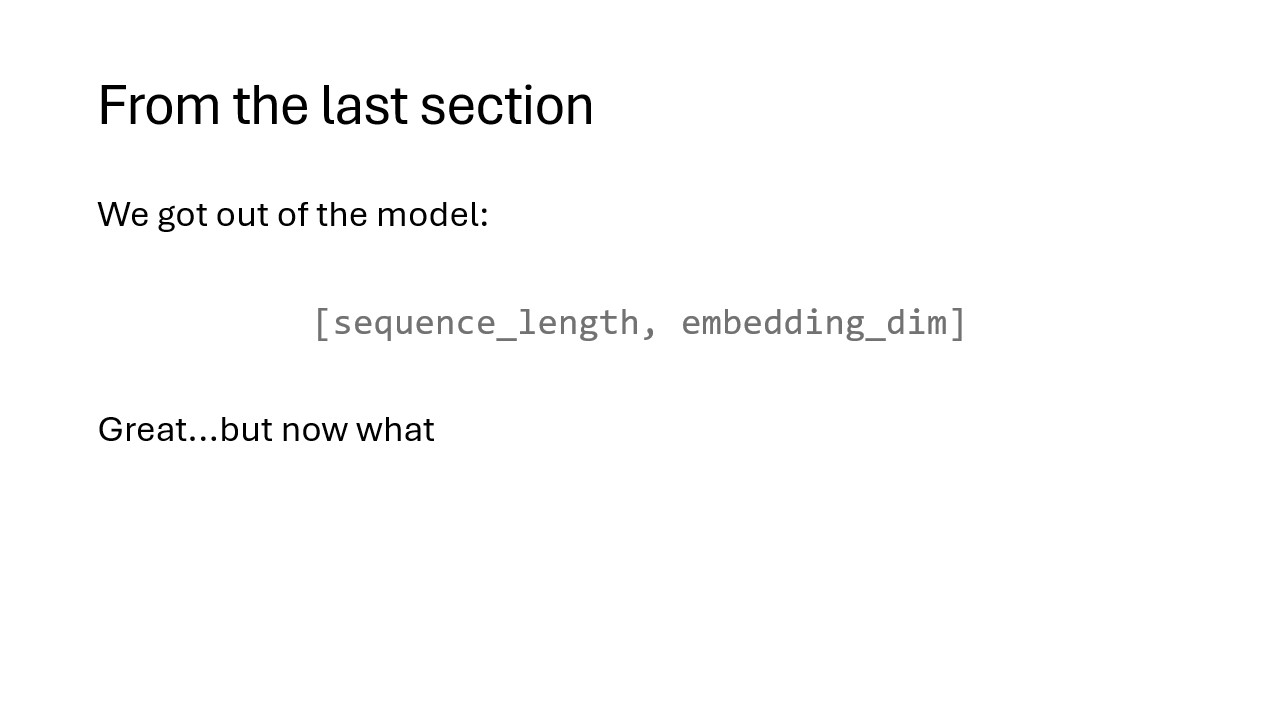Click the code text "sequence_length"
This screenshot has height=720, width=1280.
tap(485, 323)
